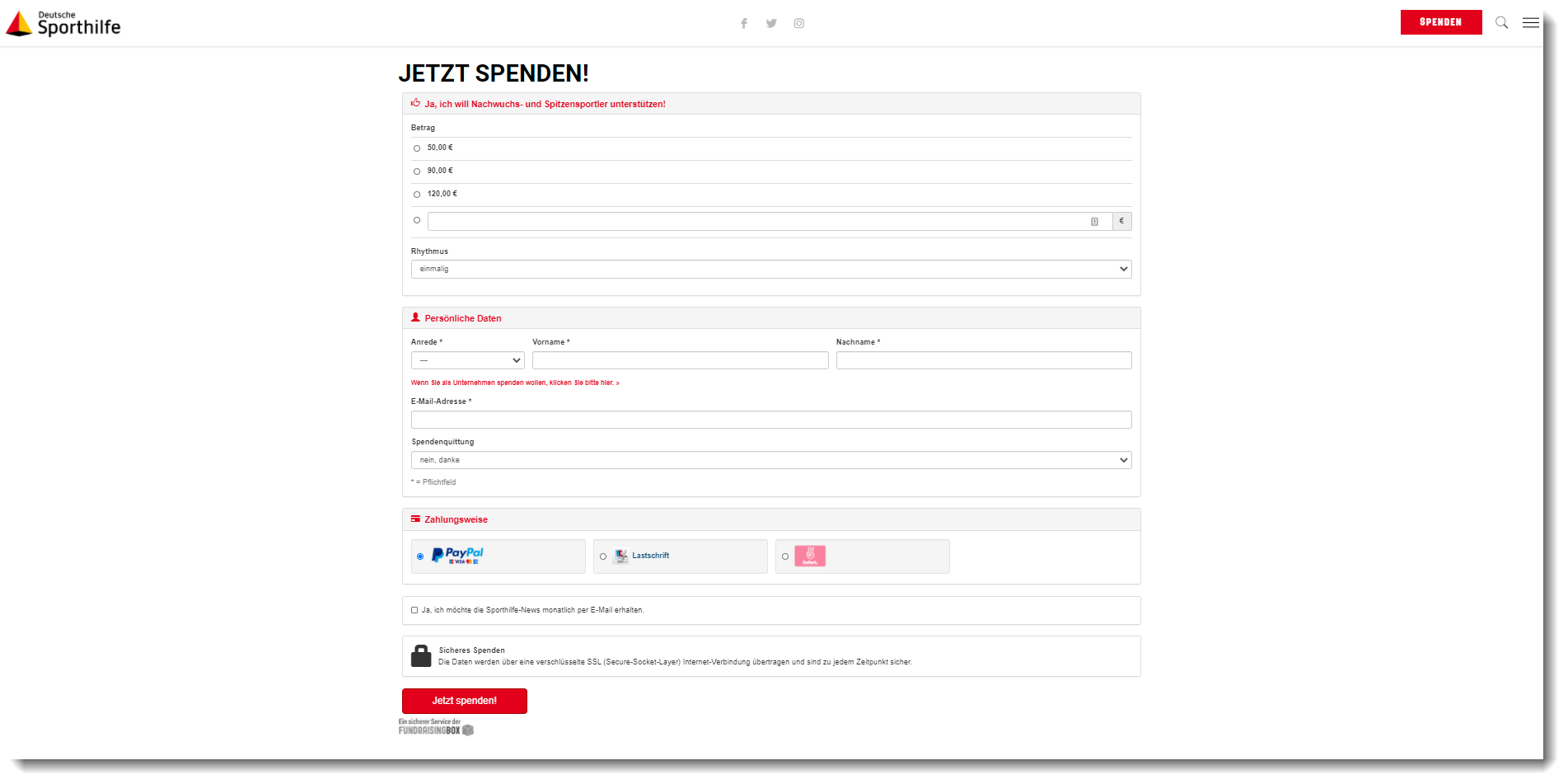Image resolution: width=1568 pixels, height=784 pixels.
Task: Open the company donation link
Action: point(515,382)
